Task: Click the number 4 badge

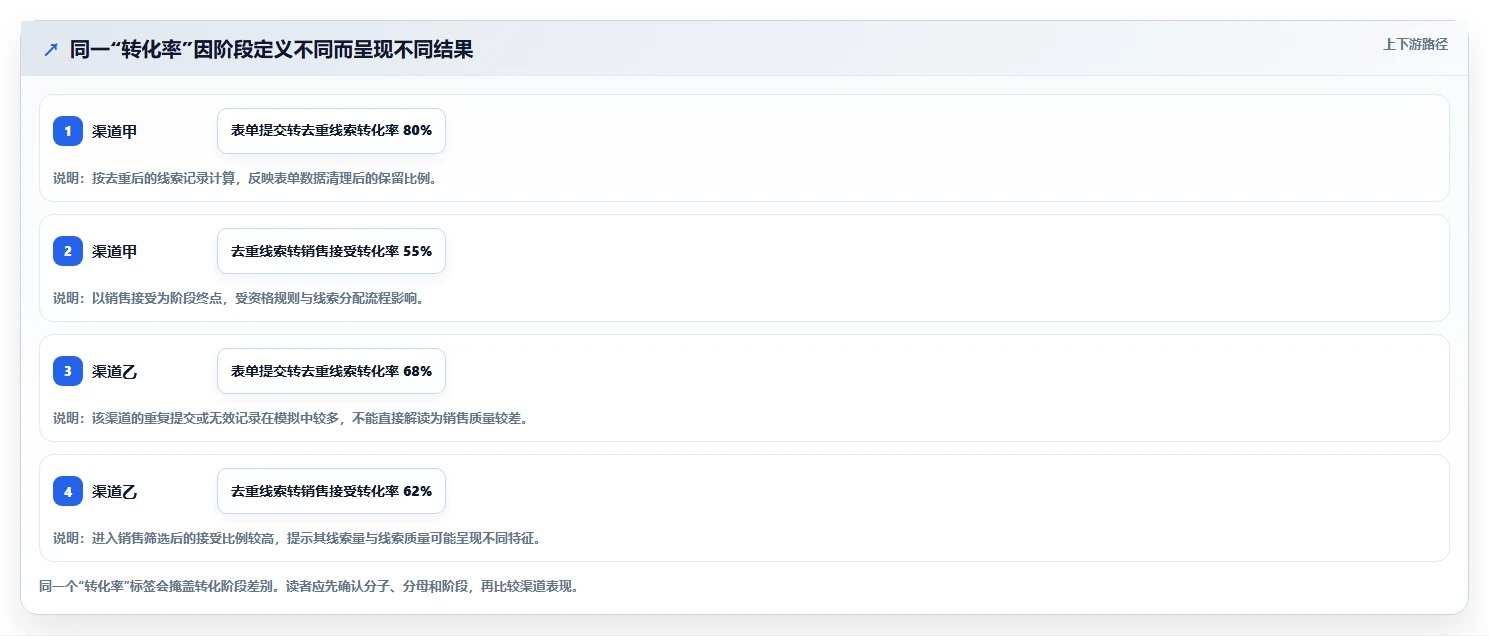Action: pyautogui.click(x=68, y=491)
